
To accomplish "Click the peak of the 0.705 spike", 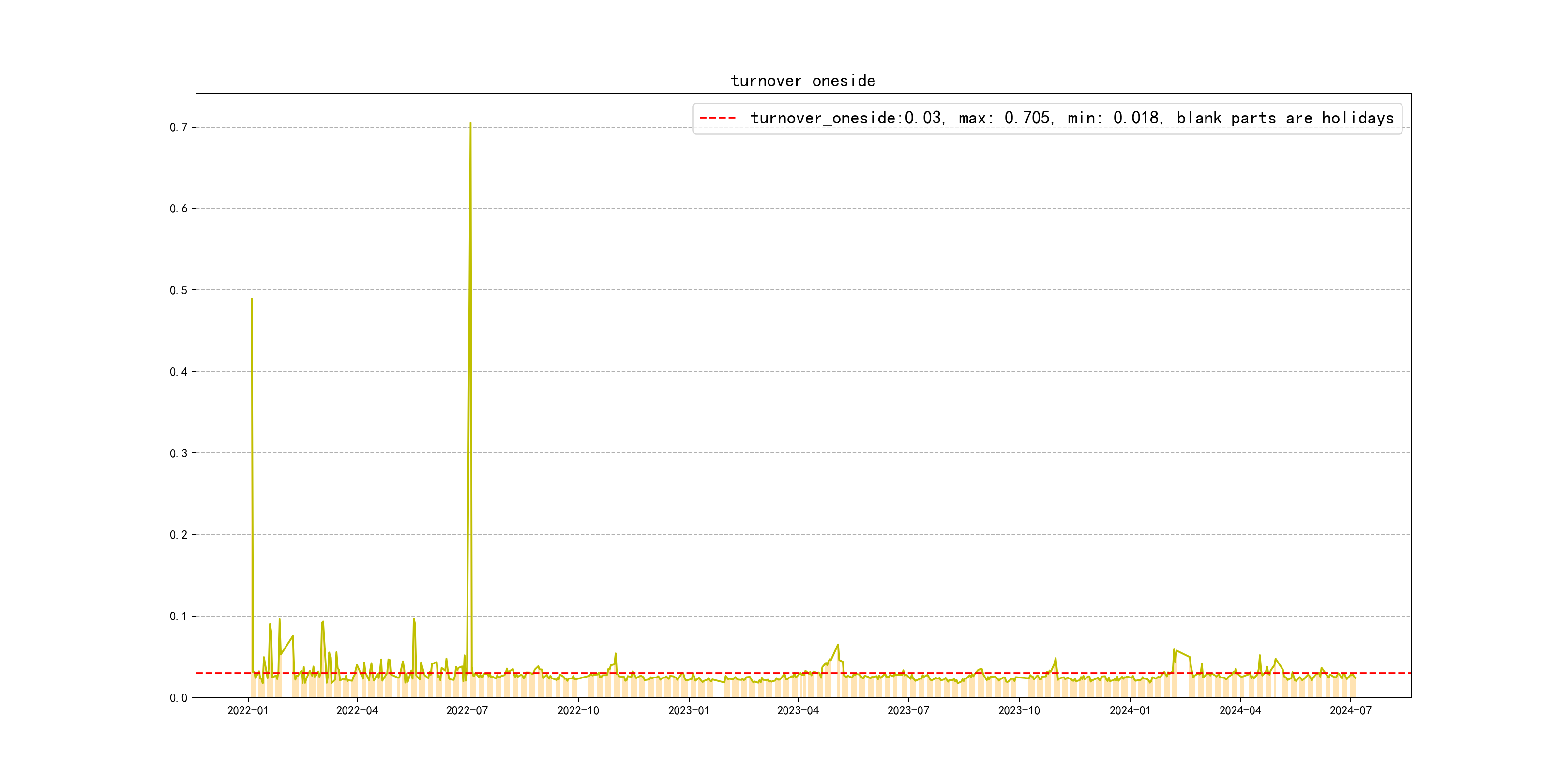I will [x=470, y=123].
